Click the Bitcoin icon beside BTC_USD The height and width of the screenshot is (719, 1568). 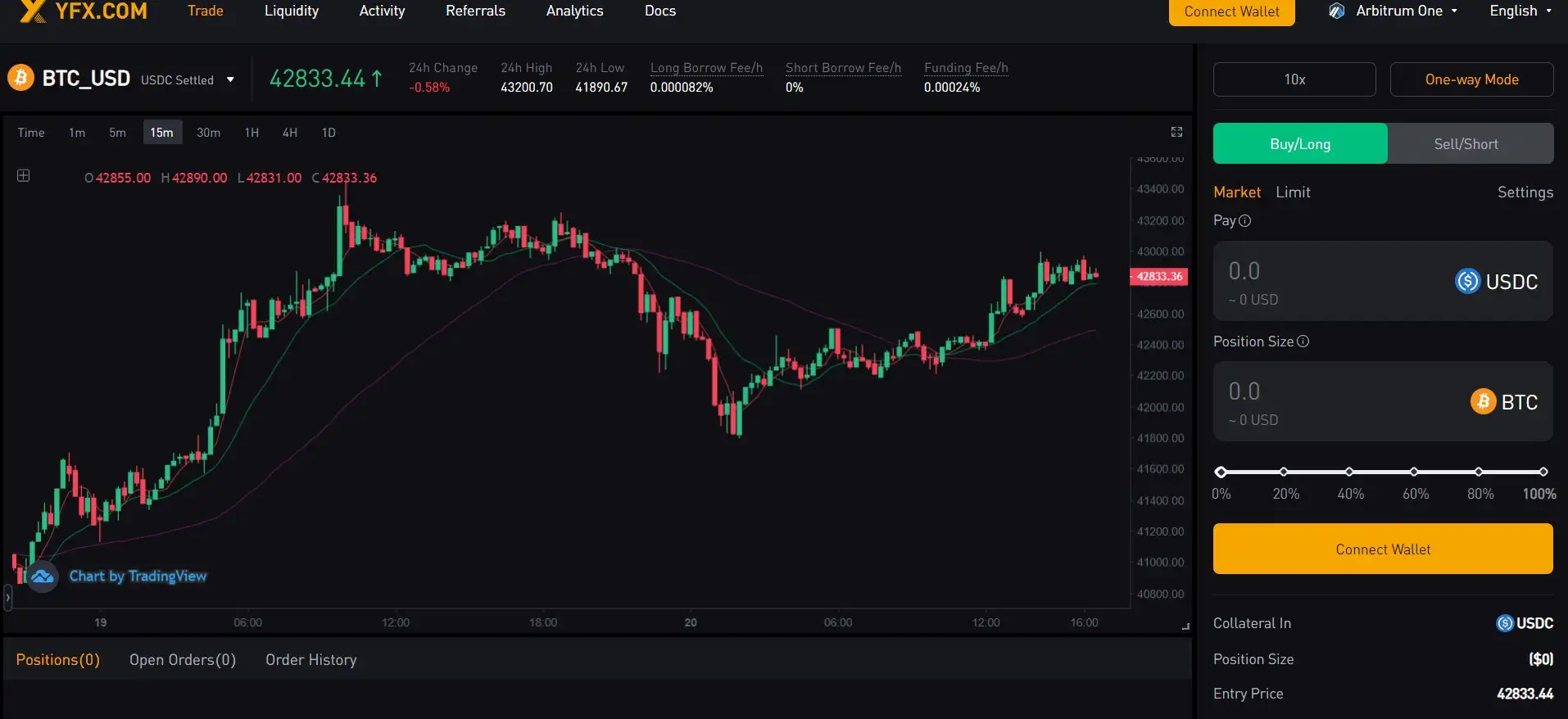pos(20,79)
